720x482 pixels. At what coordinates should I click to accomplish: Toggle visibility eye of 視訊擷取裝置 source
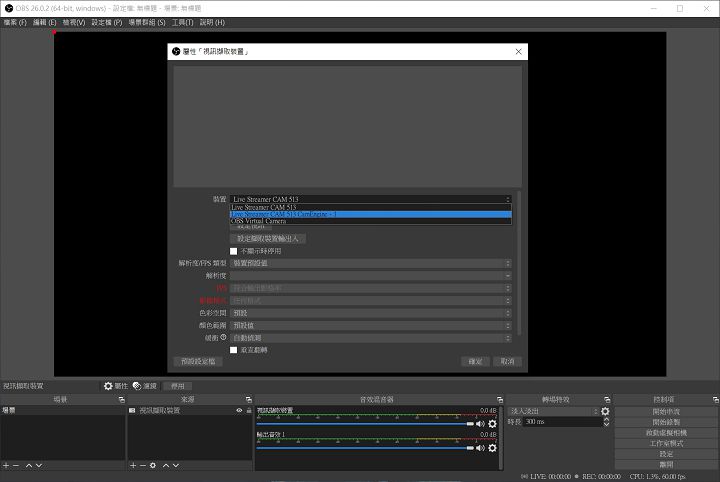tap(239, 411)
